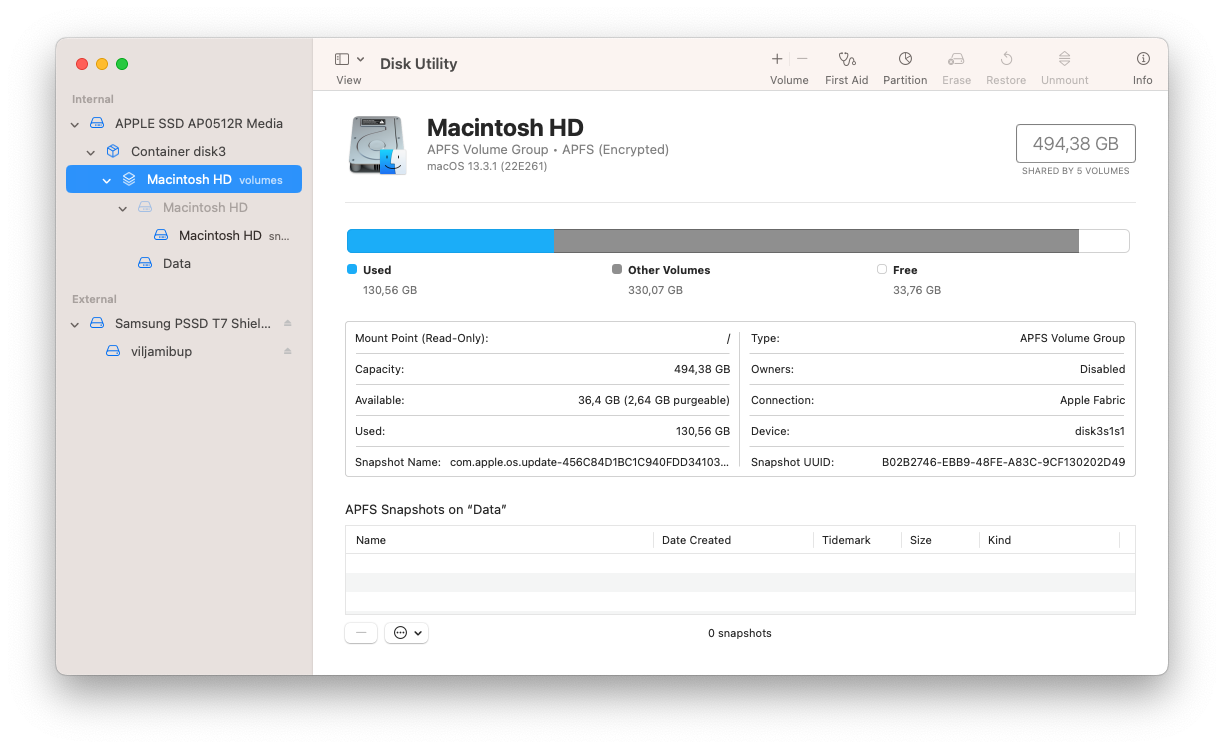Add a volume with the plus icon

tap(777, 59)
